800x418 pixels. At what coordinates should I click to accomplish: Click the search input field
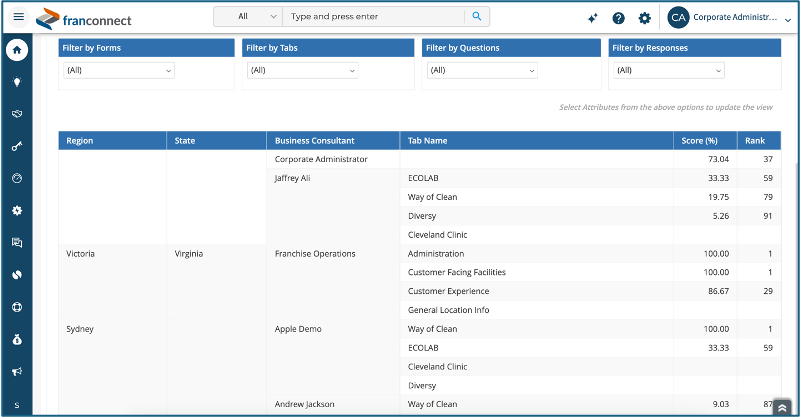pos(374,16)
